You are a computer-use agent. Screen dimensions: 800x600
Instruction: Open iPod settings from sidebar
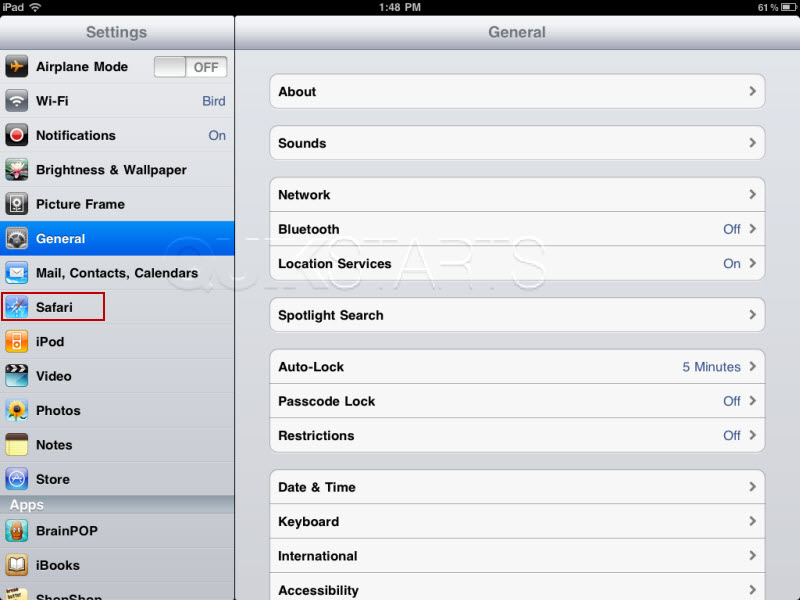(x=117, y=341)
